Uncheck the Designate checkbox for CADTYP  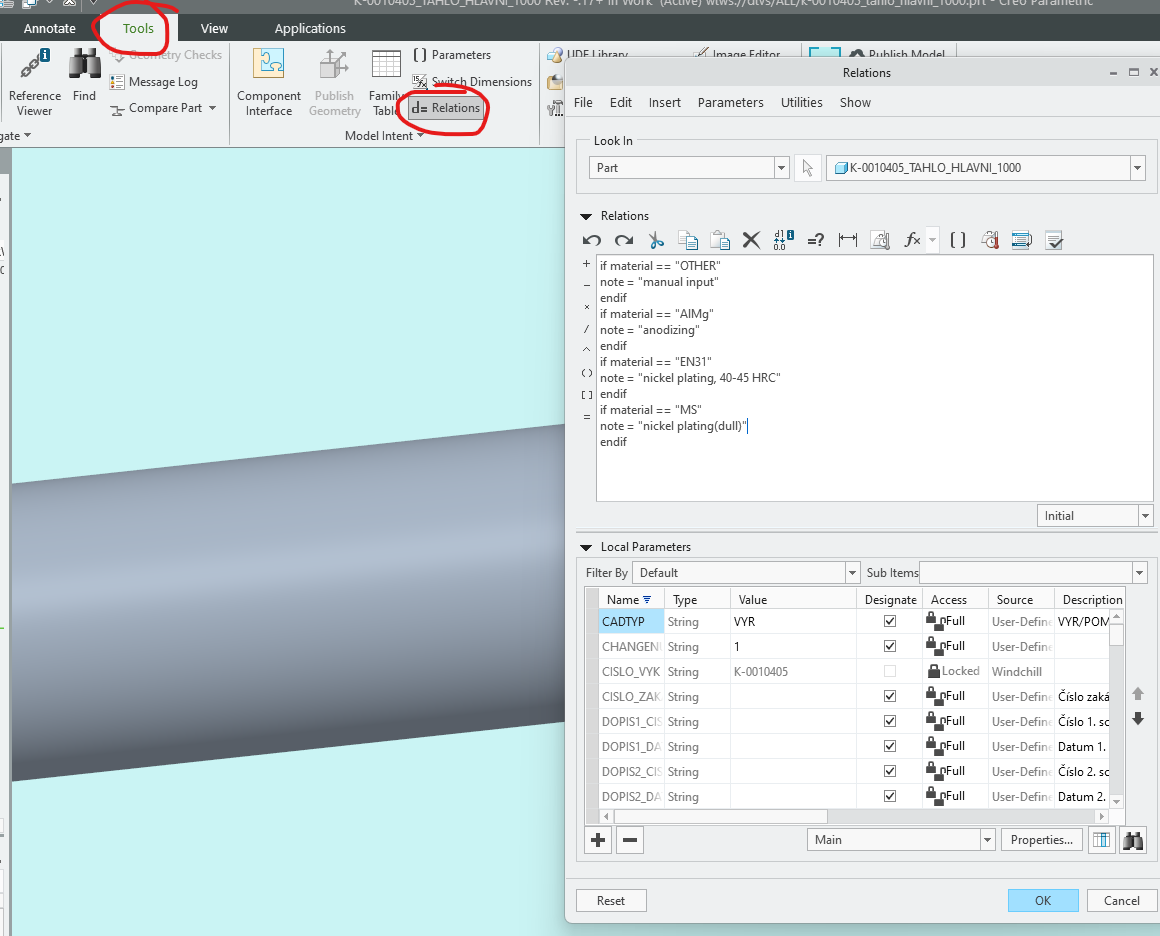click(x=889, y=621)
